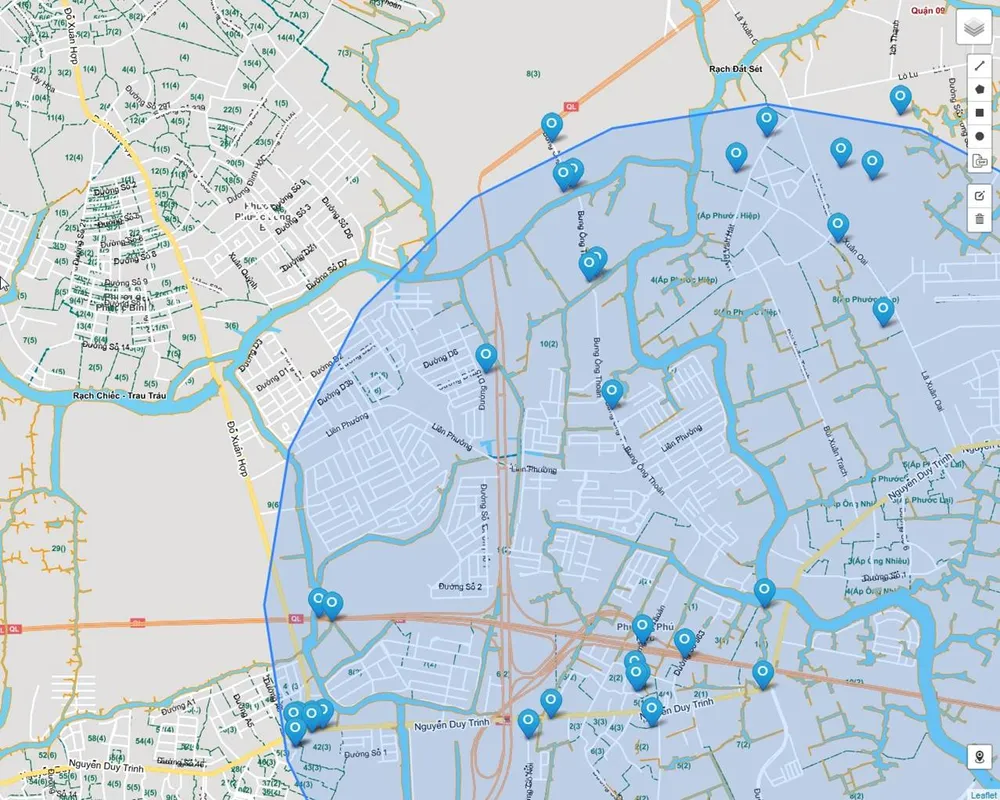Select the marker at 8(Ấp Phước Hiệp)
This screenshot has width=1000, height=800.
point(882,311)
